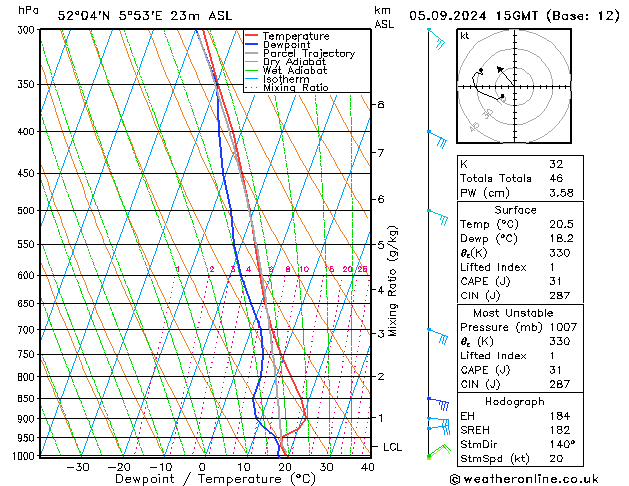Click the orange Dry Adiabat swatch in legend
Viewport: 629px width, 486px height.
click(251, 61)
